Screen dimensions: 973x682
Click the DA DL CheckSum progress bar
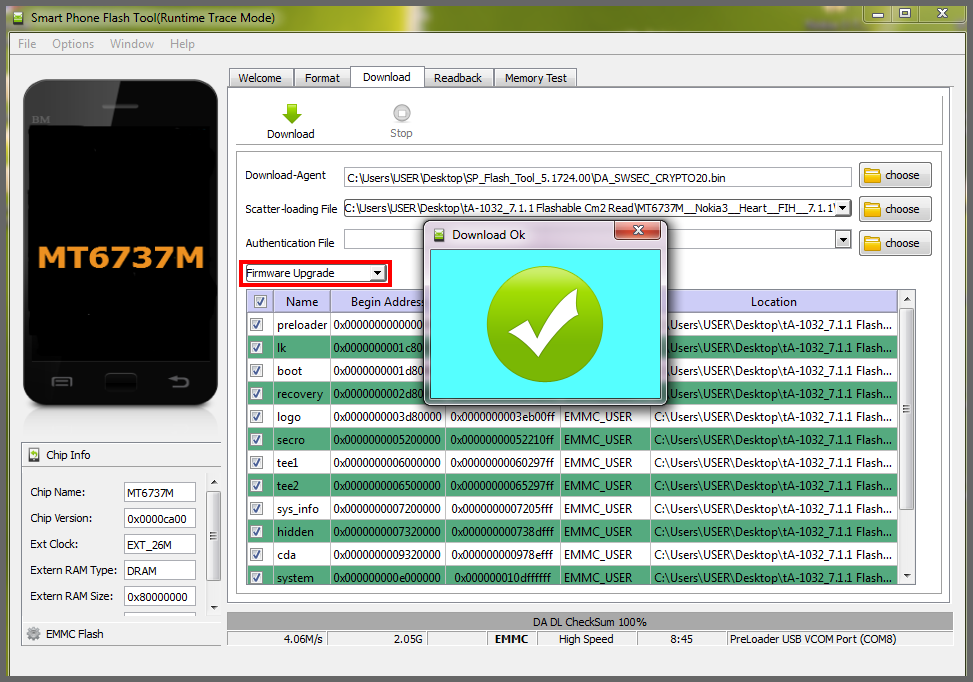pyautogui.click(x=590, y=622)
